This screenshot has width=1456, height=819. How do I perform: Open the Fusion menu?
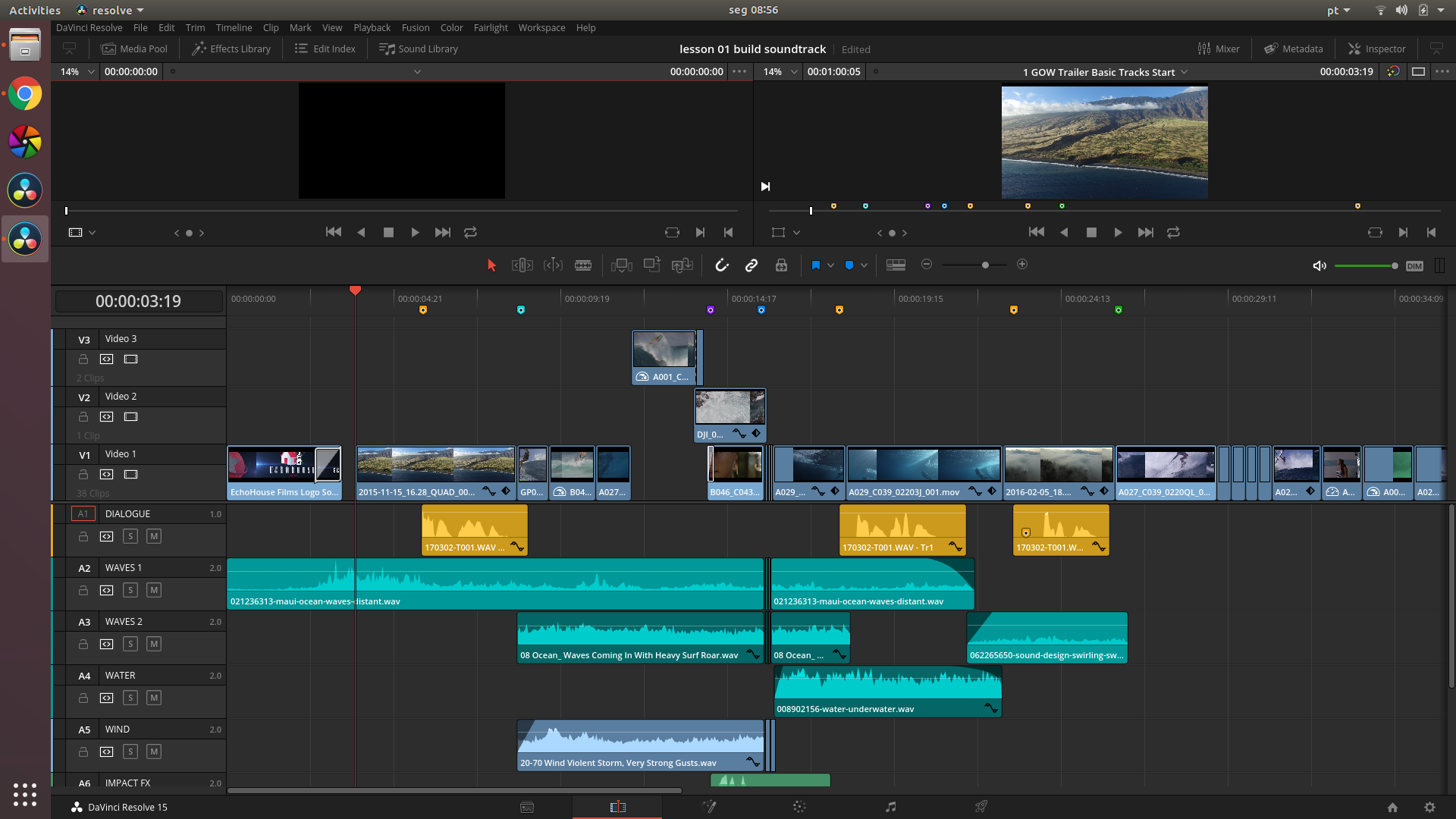pyautogui.click(x=416, y=27)
